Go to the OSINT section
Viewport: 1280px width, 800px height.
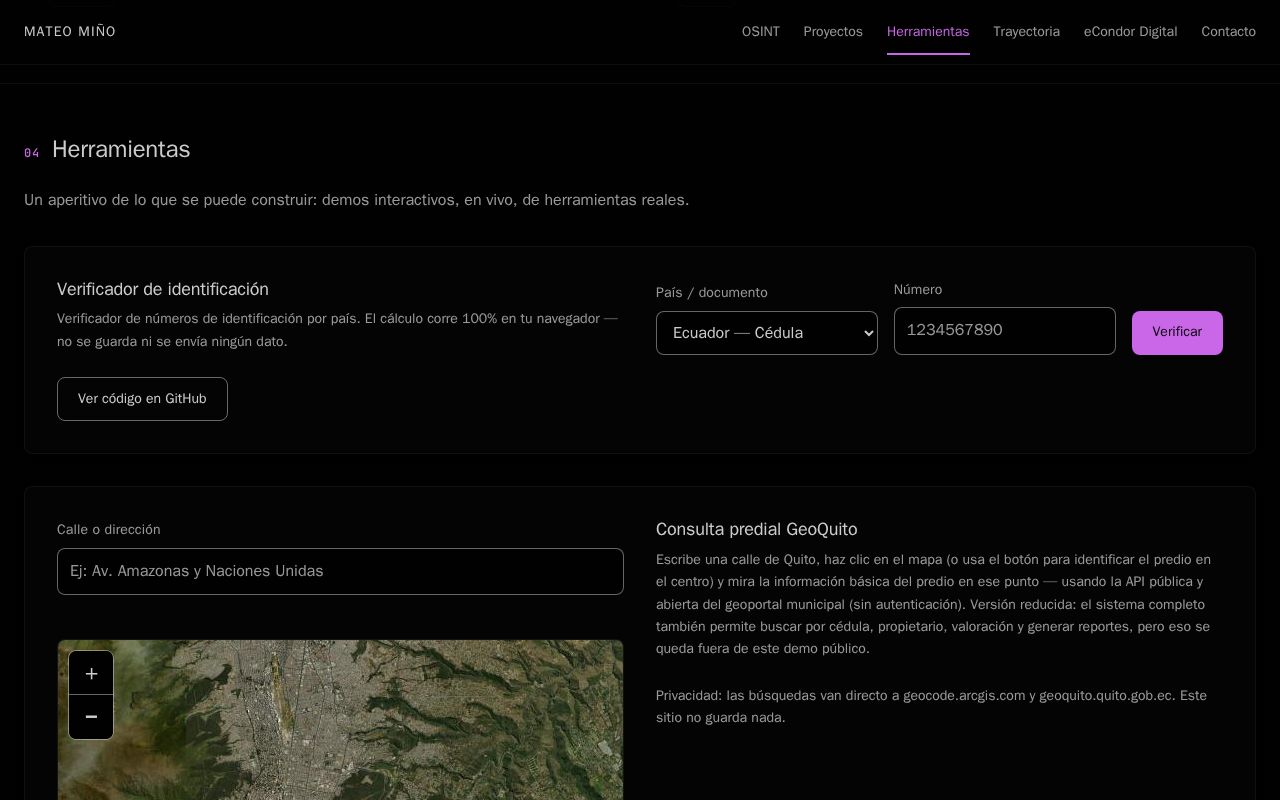tap(761, 32)
